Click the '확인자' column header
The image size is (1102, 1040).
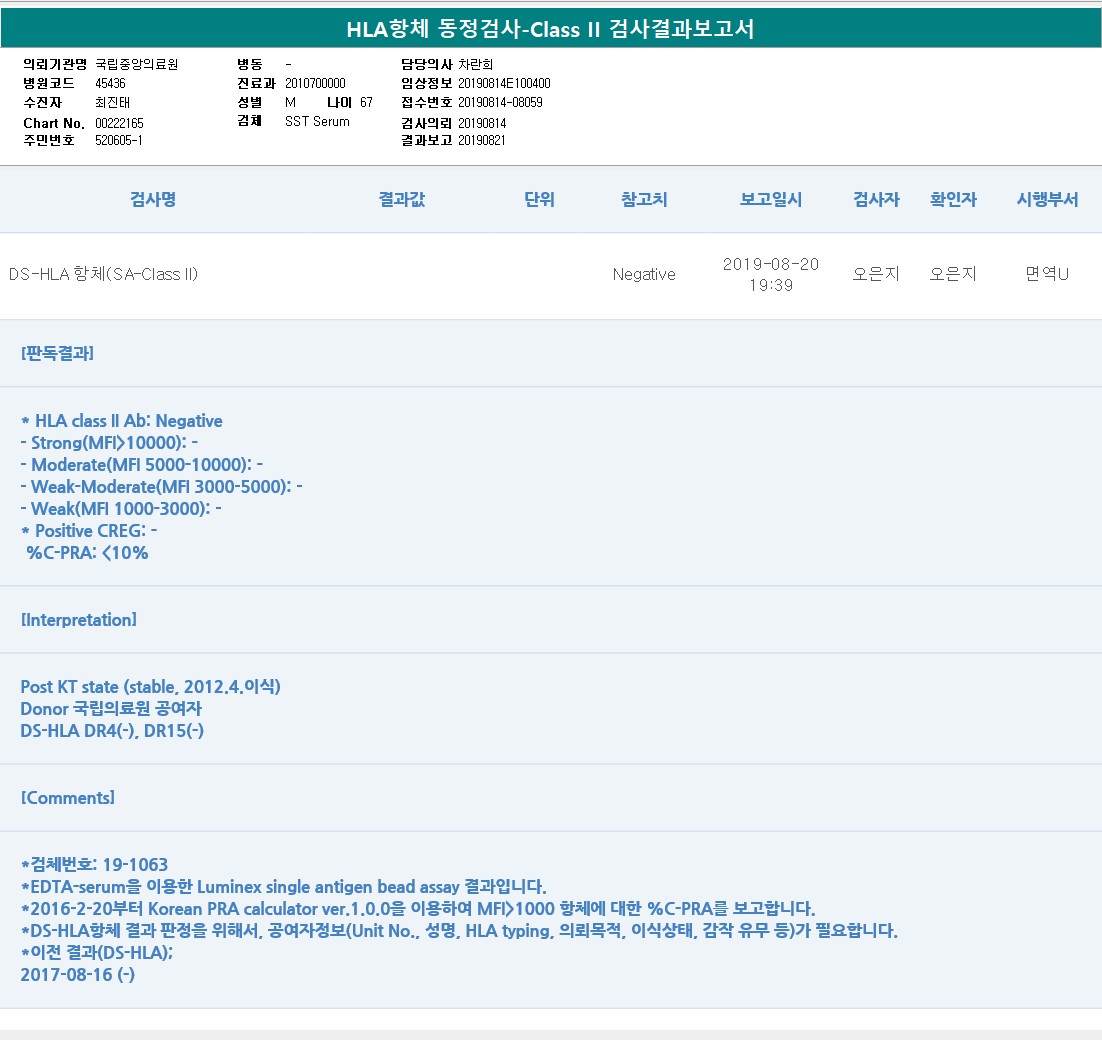click(x=954, y=200)
